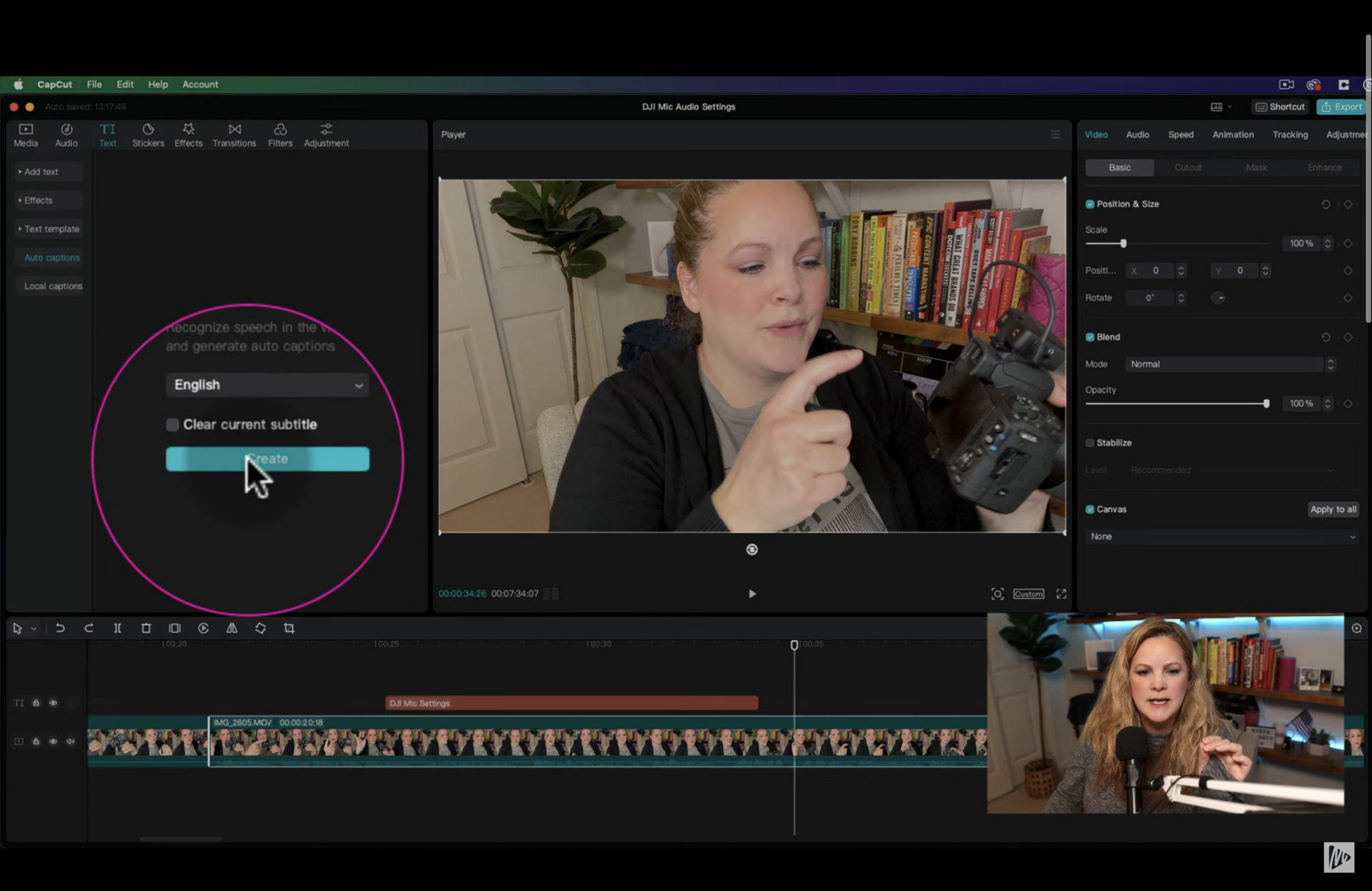
Task: Open the Transitions panel
Action: [x=234, y=135]
